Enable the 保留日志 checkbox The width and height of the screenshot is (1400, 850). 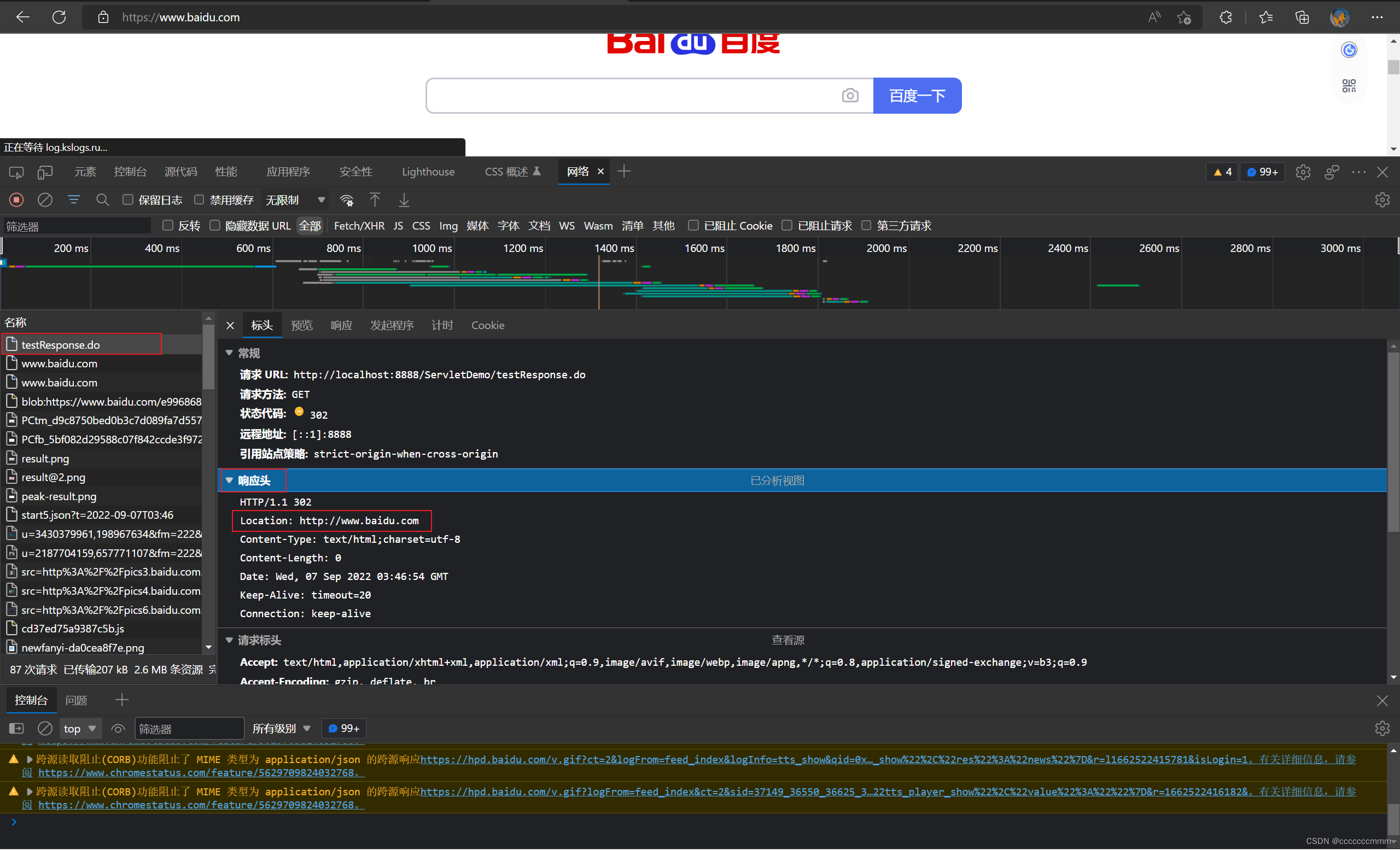pos(128,200)
